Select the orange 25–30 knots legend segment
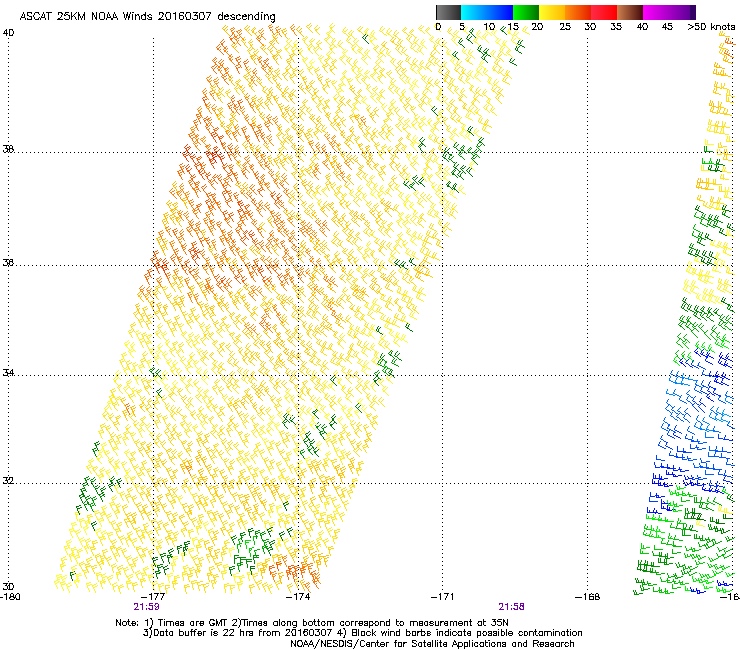 (x=578, y=12)
